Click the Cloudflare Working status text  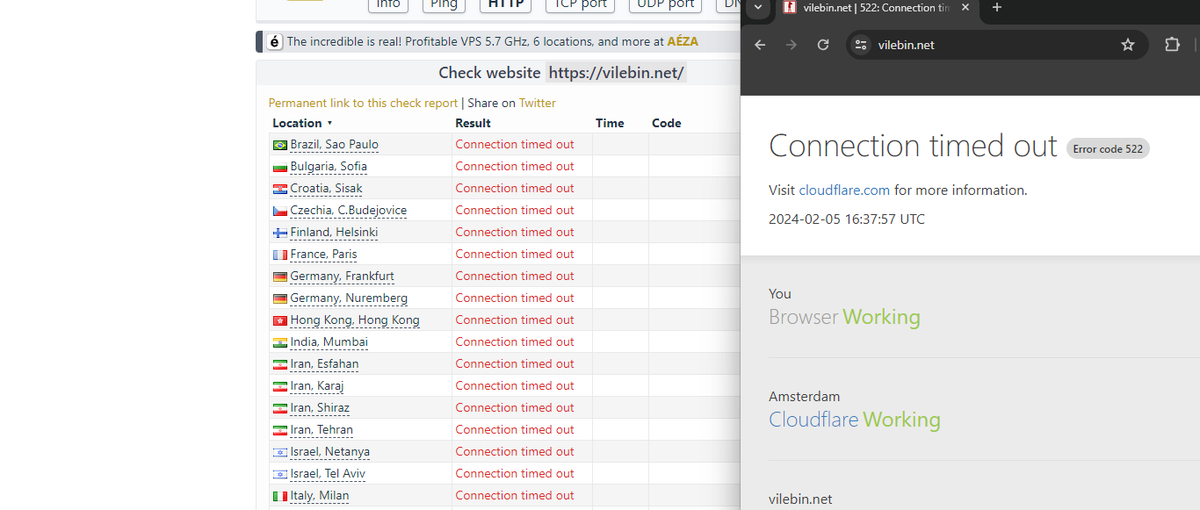coord(855,420)
